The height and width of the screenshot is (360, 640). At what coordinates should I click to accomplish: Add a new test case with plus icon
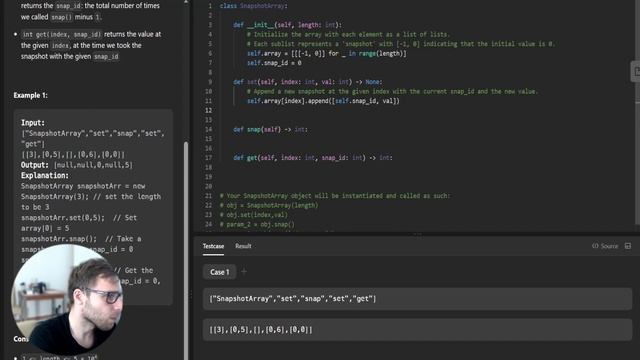(244, 271)
